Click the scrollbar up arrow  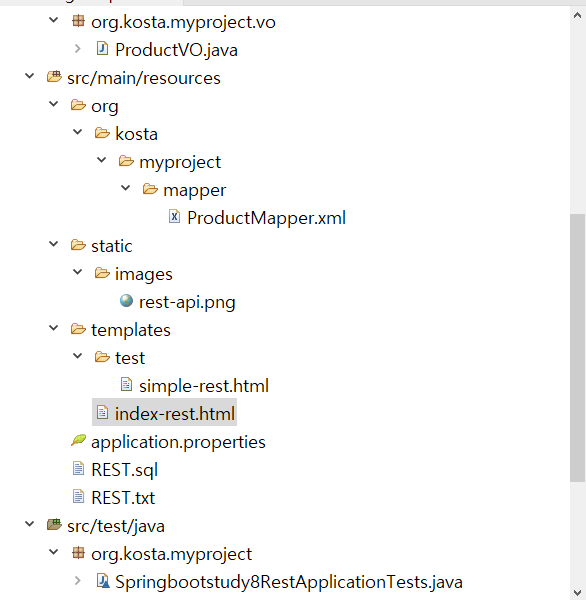coord(578,16)
